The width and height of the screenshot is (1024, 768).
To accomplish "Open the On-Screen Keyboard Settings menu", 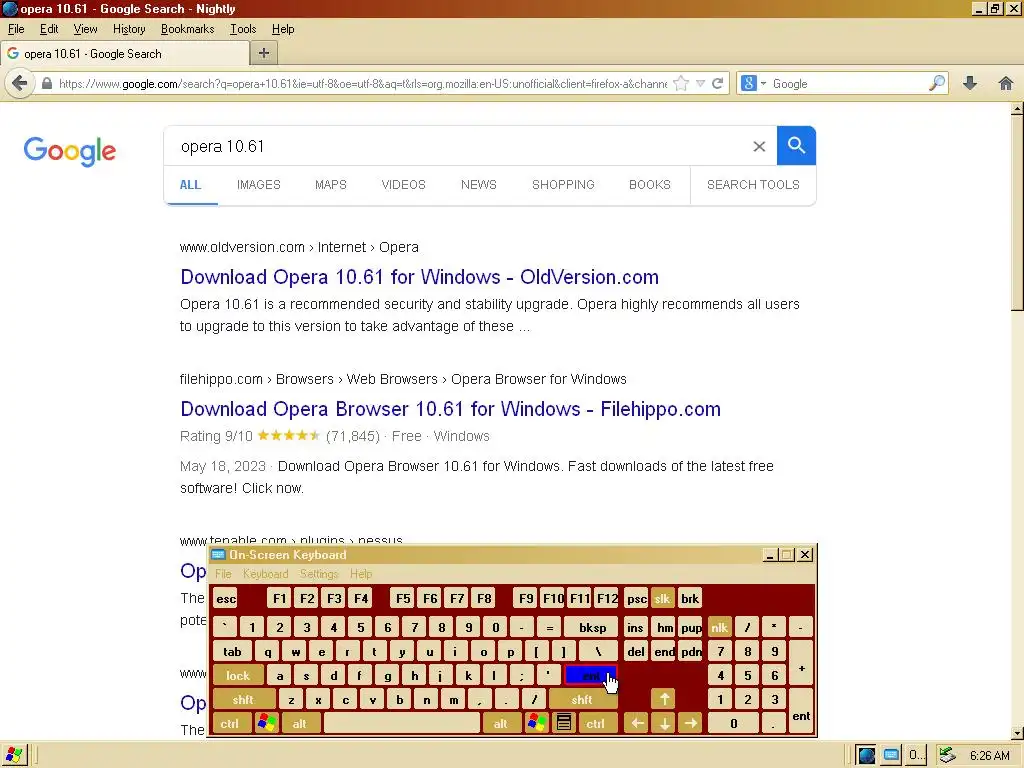I will point(319,573).
